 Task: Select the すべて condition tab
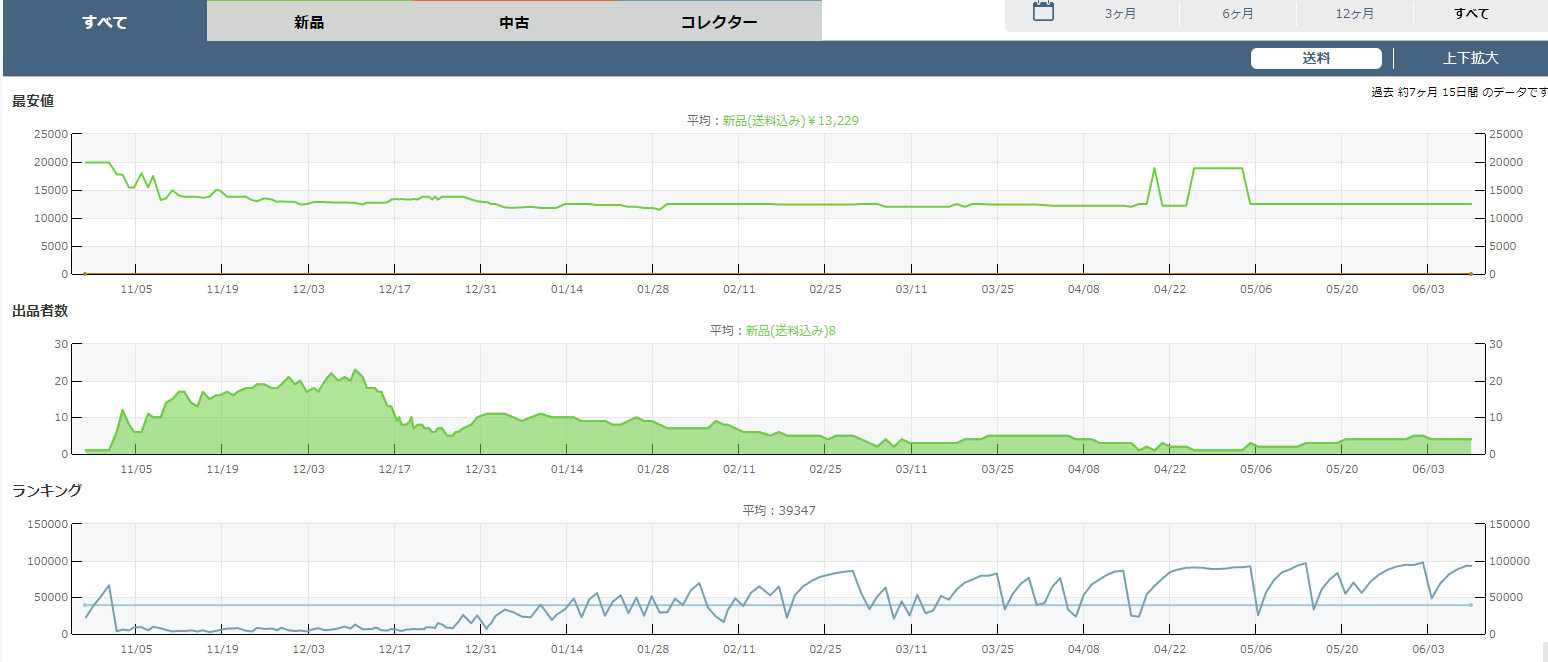coord(105,22)
